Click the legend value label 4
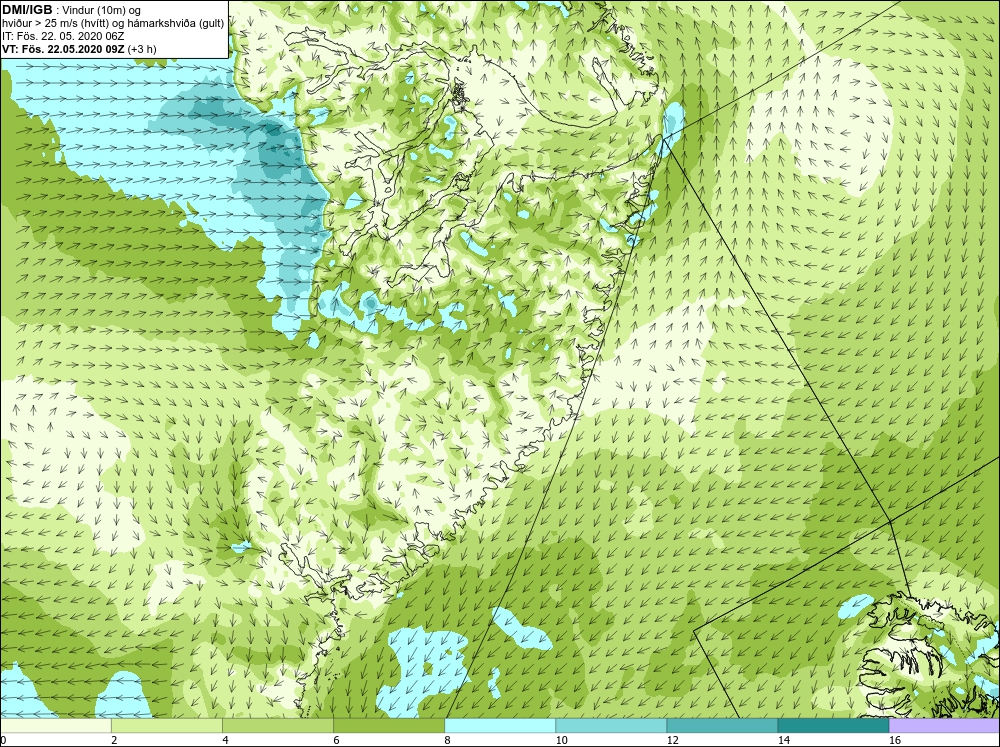Image resolution: width=1000 pixels, height=747 pixels. pos(225,740)
